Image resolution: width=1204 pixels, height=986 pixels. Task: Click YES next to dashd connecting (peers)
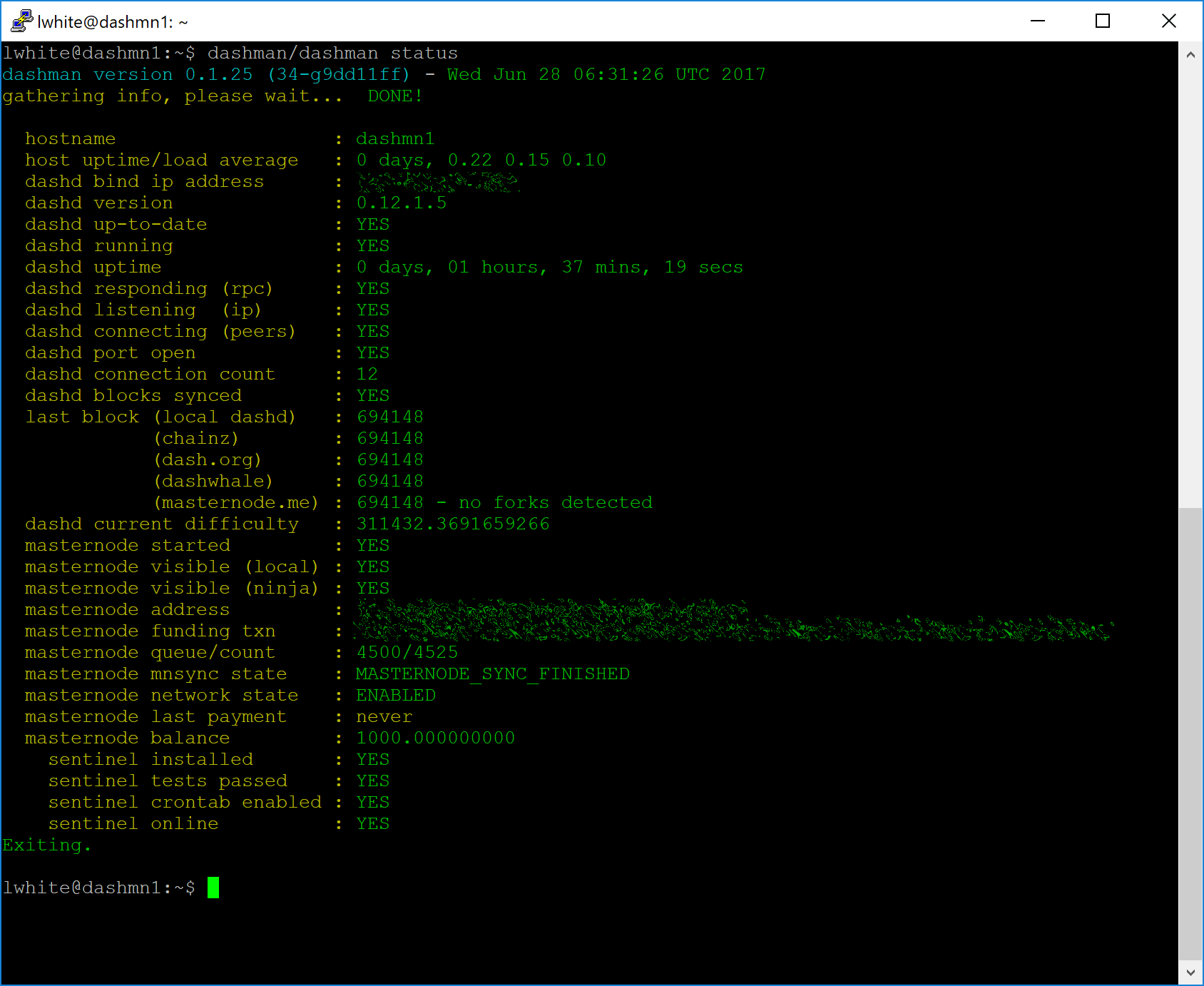tap(372, 332)
